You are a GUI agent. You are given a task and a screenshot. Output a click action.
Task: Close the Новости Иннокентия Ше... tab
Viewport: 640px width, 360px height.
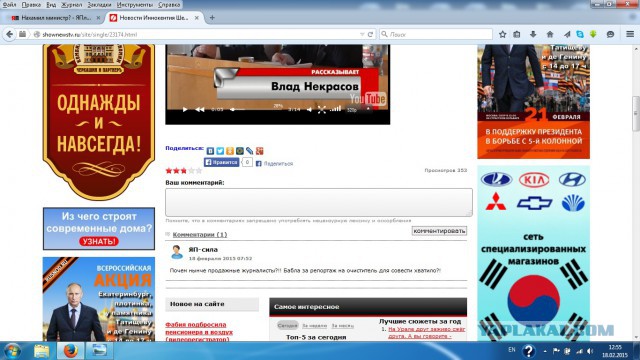tap(197, 18)
